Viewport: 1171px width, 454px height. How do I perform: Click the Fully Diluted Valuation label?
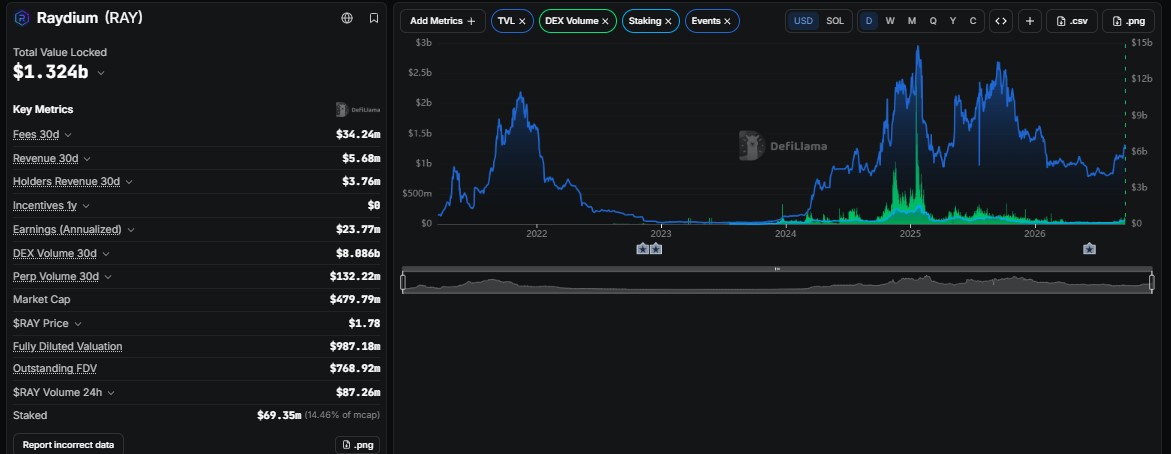pyautogui.click(x=67, y=346)
